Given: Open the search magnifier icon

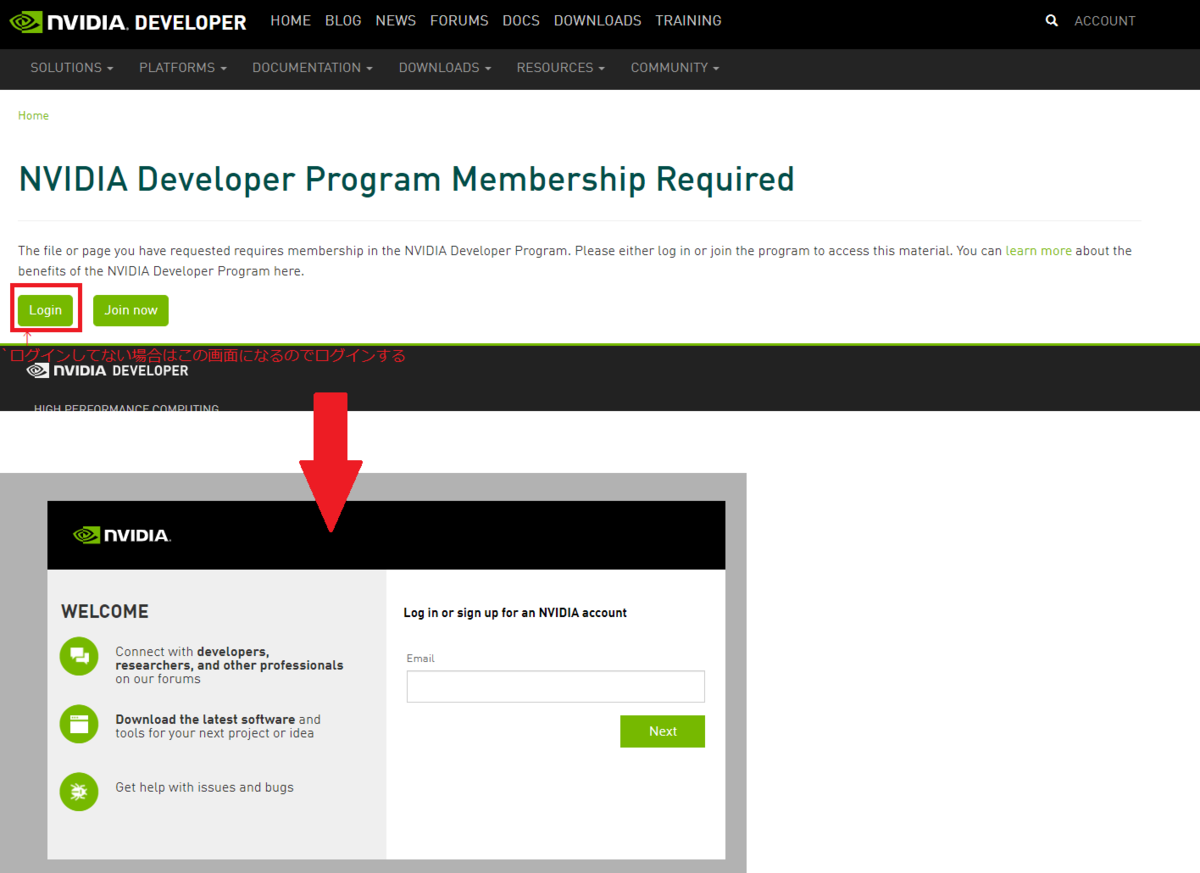Looking at the screenshot, I should tap(1051, 20).
